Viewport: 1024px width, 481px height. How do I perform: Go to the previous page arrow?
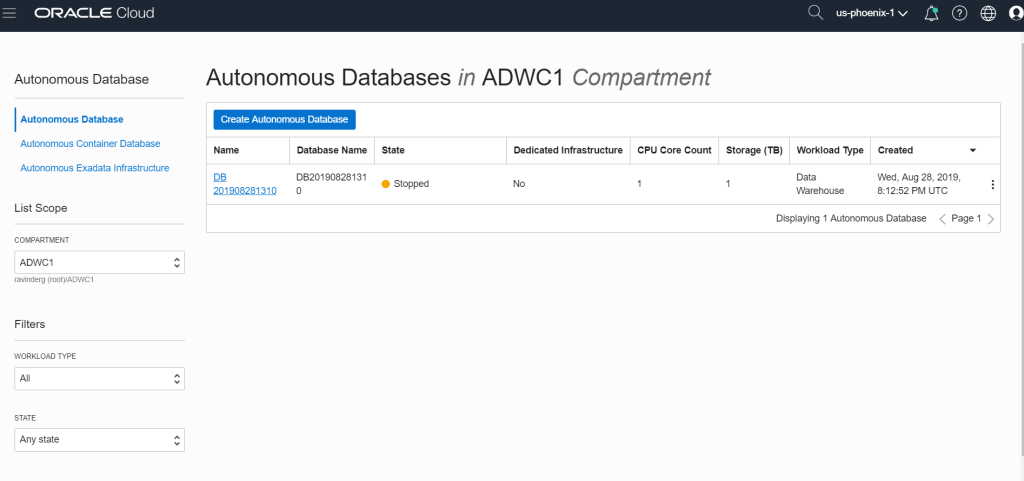coord(941,218)
